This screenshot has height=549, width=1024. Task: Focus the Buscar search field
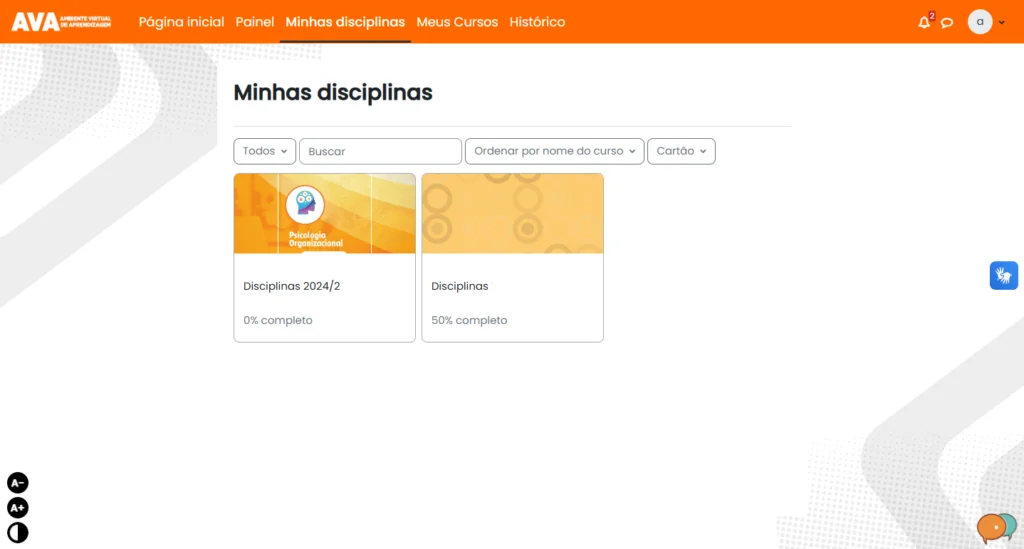[380, 151]
